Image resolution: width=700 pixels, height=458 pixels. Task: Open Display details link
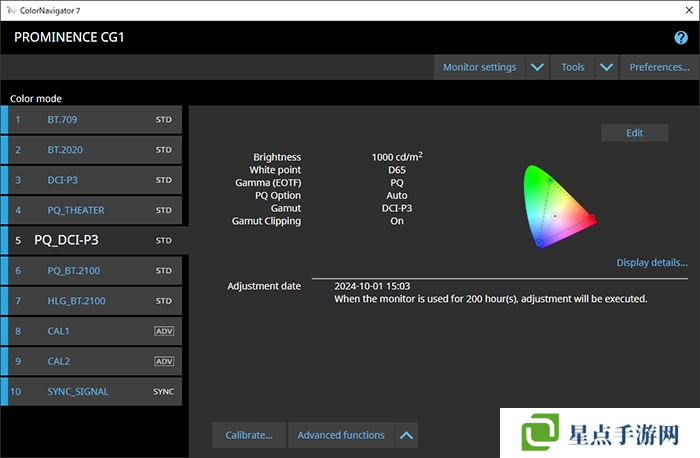(x=651, y=263)
